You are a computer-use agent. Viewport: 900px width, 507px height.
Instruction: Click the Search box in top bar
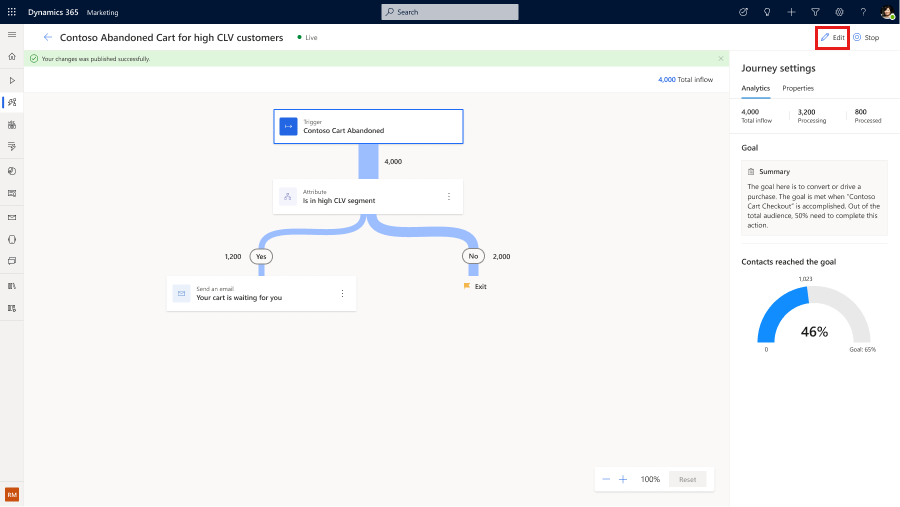click(450, 12)
